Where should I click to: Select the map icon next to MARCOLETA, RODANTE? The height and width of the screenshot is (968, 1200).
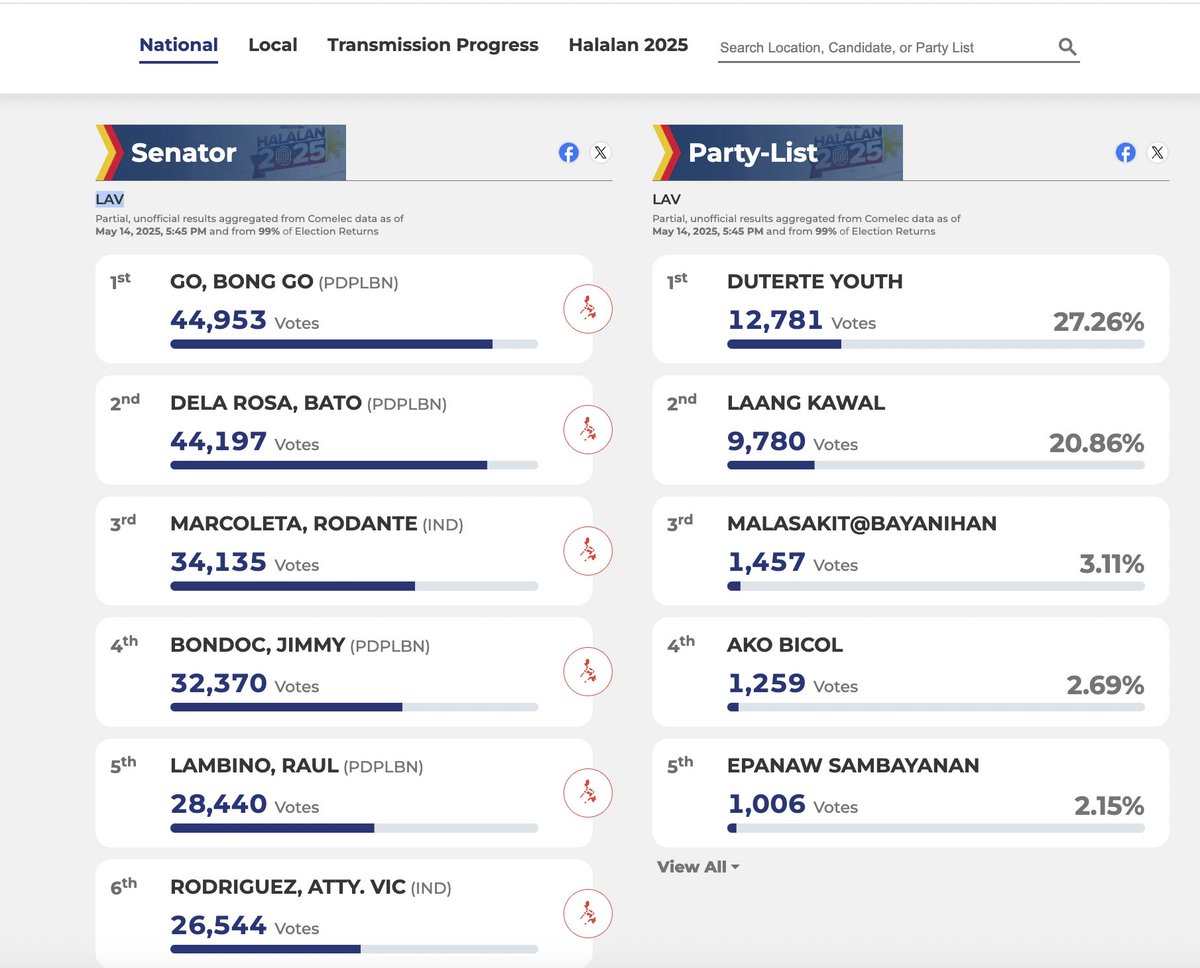tap(588, 551)
